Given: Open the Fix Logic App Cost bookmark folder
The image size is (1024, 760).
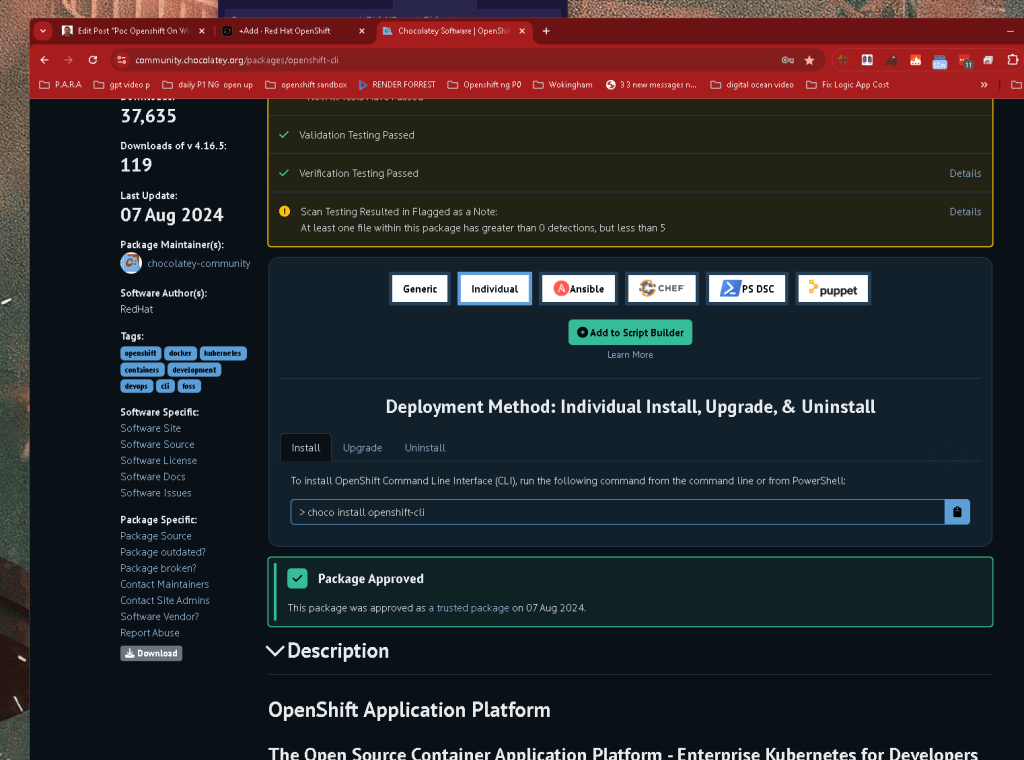Looking at the screenshot, I should coord(847,85).
